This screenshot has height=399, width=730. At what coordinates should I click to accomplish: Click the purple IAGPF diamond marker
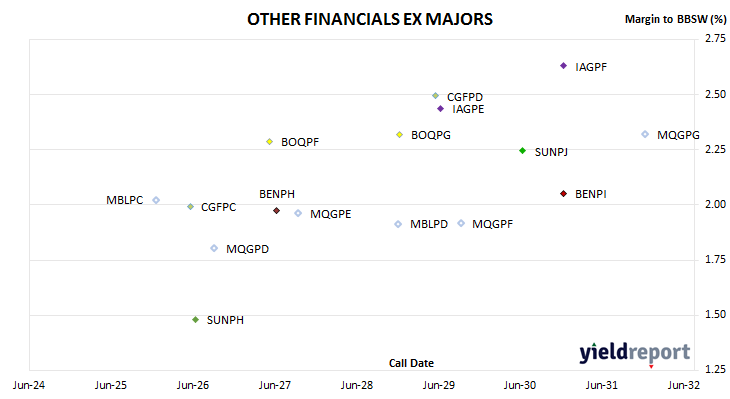(563, 66)
